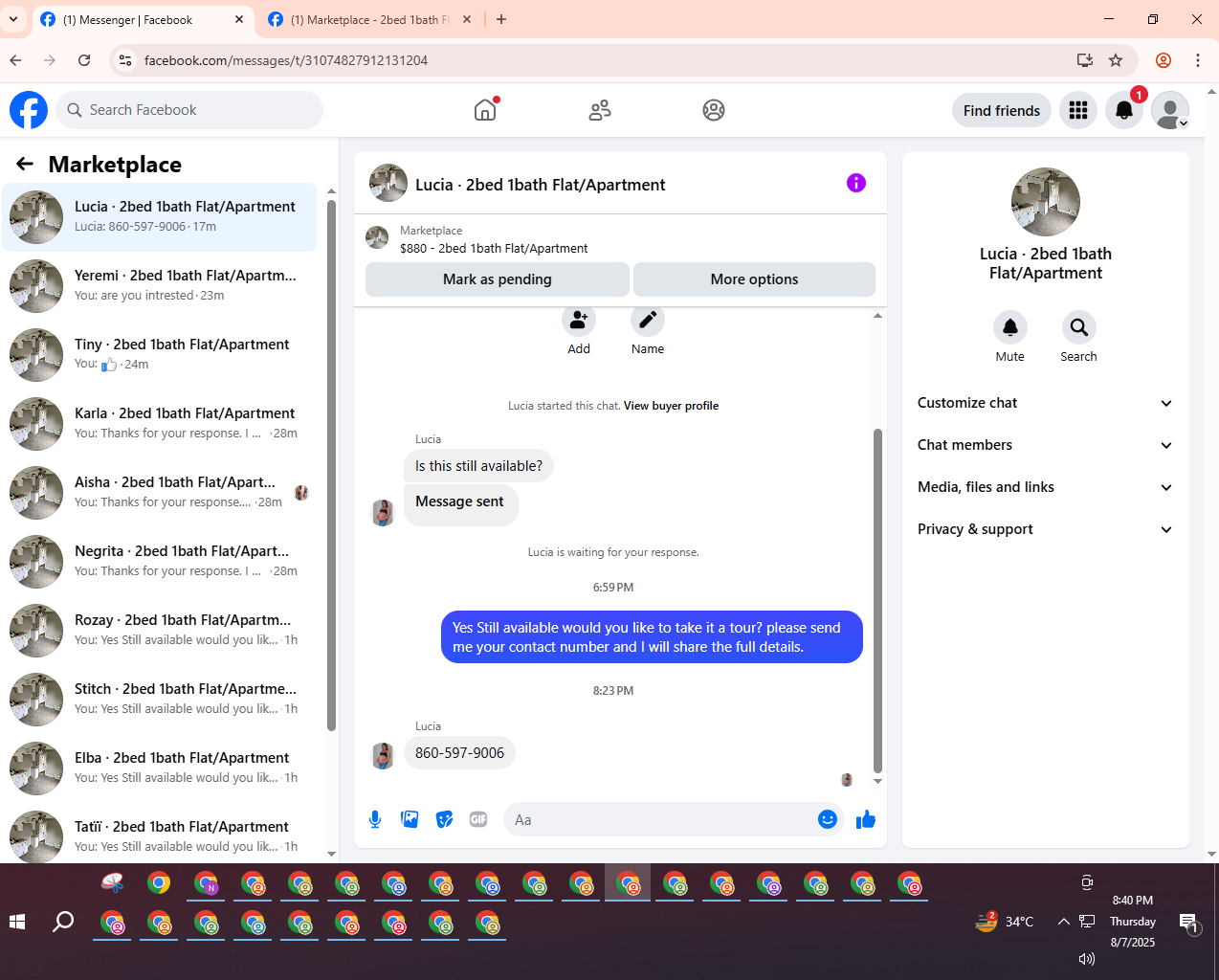Open the taskbar volume icon
Viewport: 1219px width, 980px height.
(x=1087, y=959)
